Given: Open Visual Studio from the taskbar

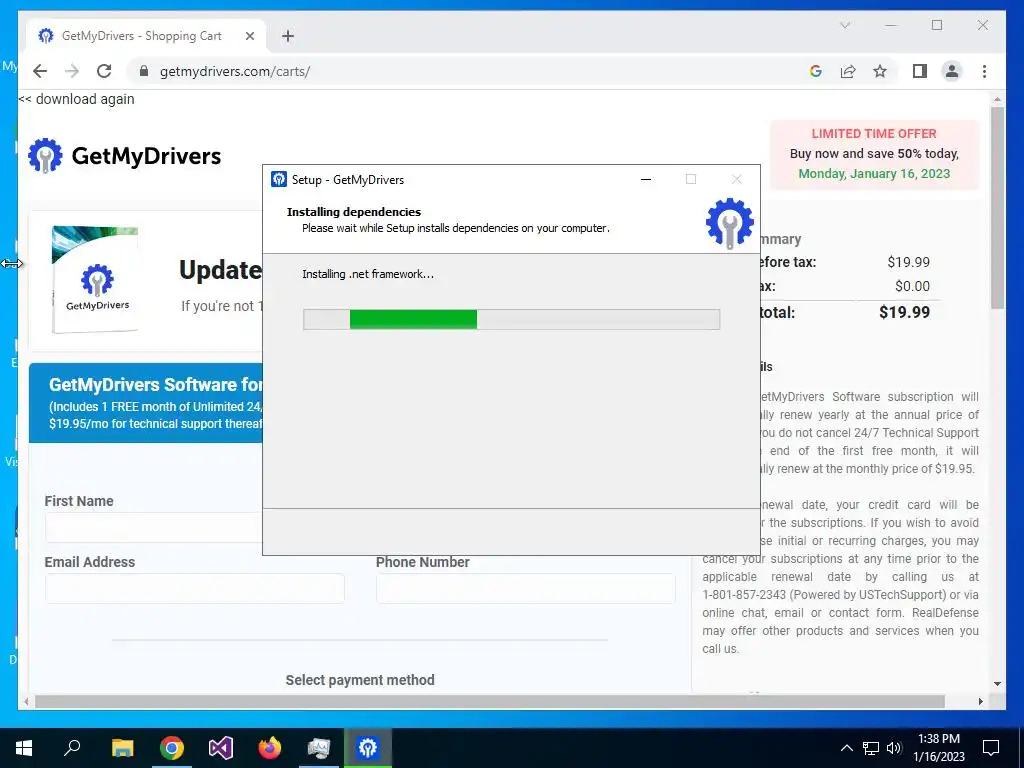Looking at the screenshot, I should tap(221, 748).
